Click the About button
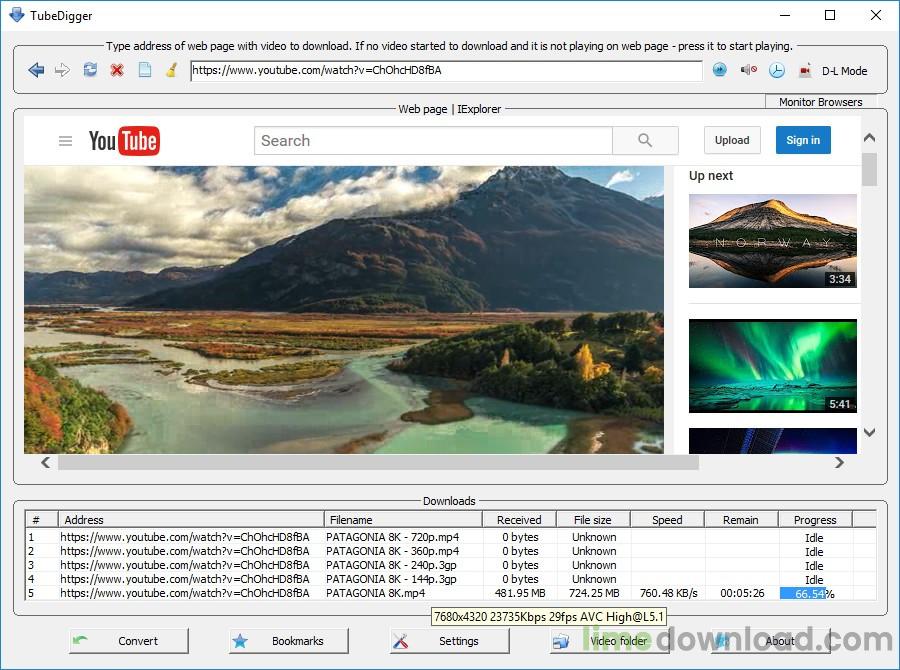Screen dimensions: 900x670 point(770,641)
